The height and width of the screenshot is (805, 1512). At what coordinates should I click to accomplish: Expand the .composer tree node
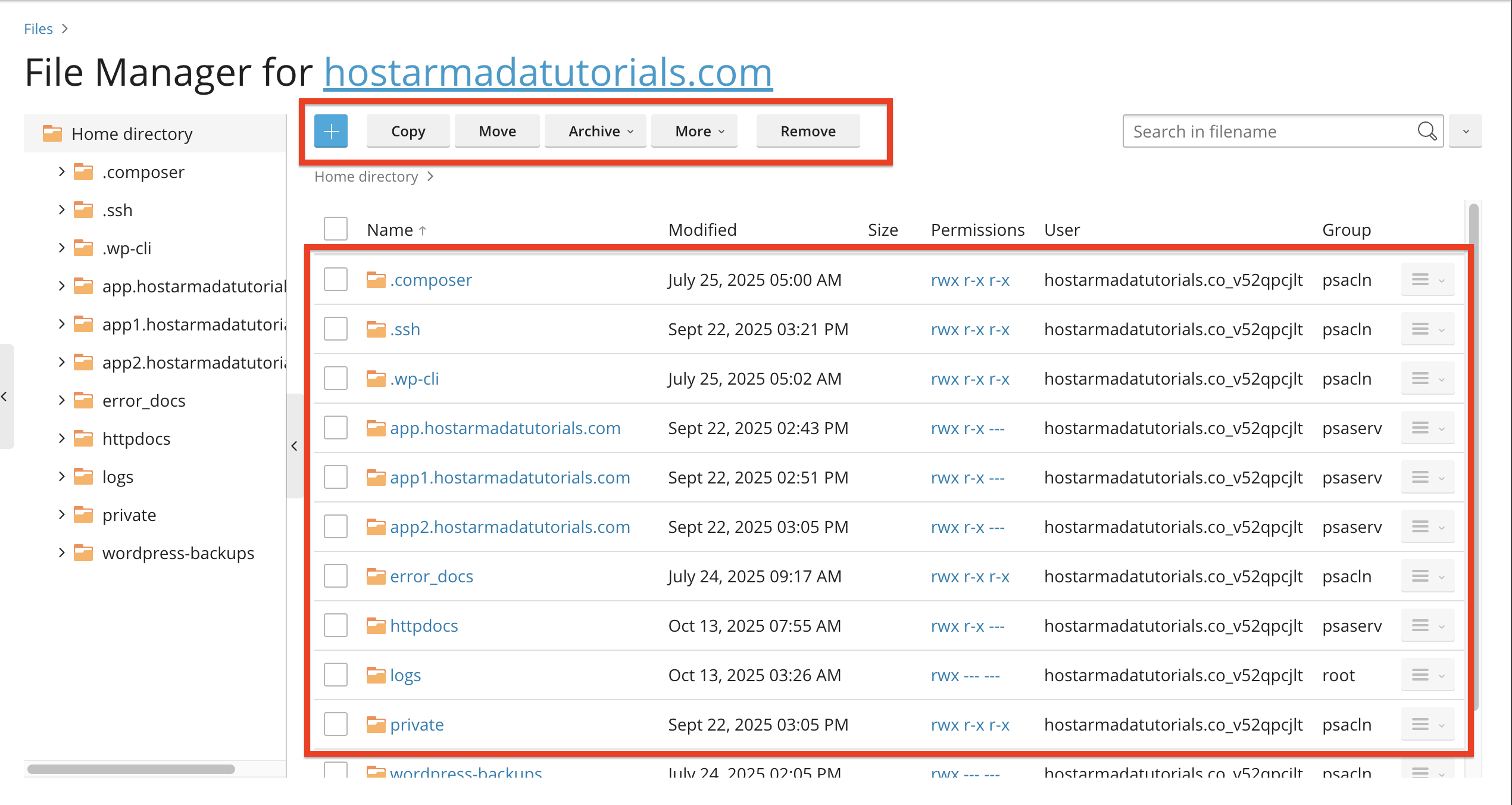pyautogui.click(x=61, y=171)
